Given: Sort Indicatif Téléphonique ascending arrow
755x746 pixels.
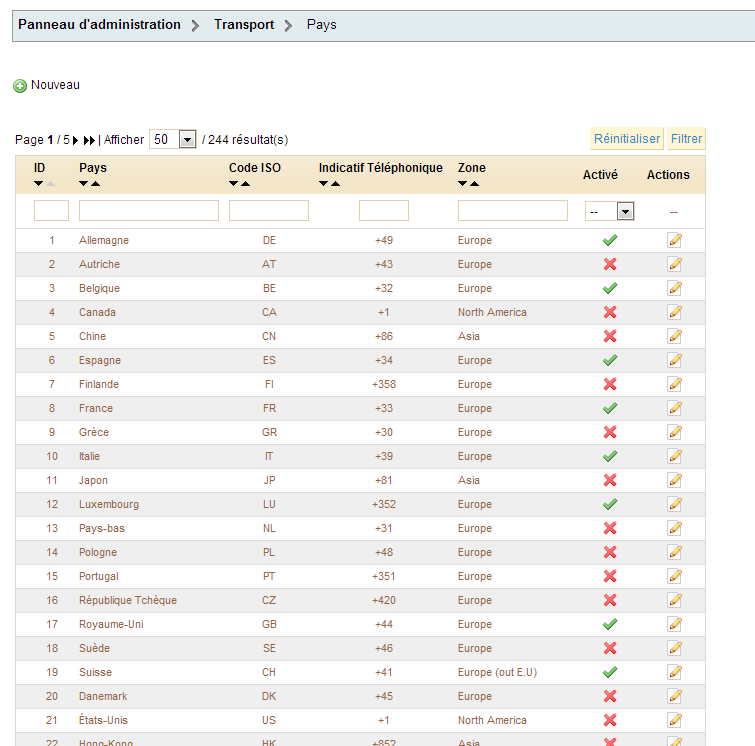Looking at the screenshot, I should tap(336, 183).
